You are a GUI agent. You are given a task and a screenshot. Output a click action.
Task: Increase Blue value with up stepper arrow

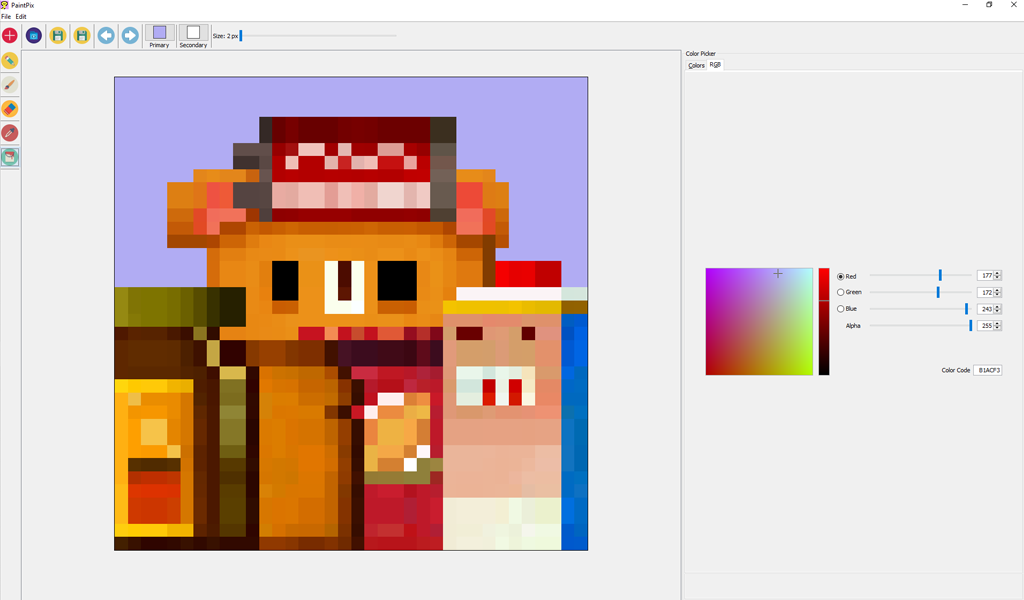coord(997,307)
